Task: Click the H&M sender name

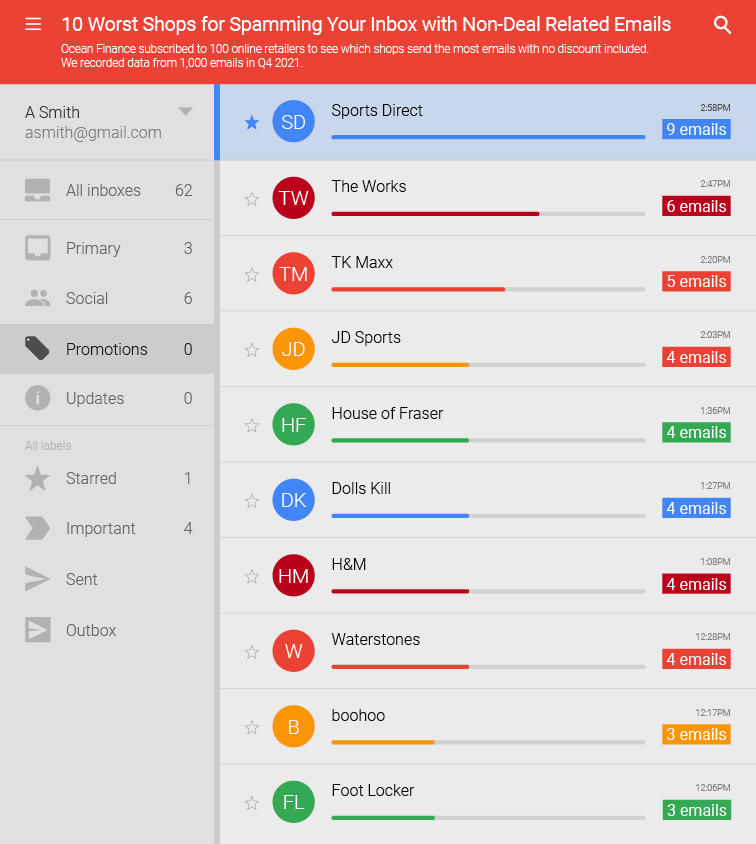Action: [349, 564]
